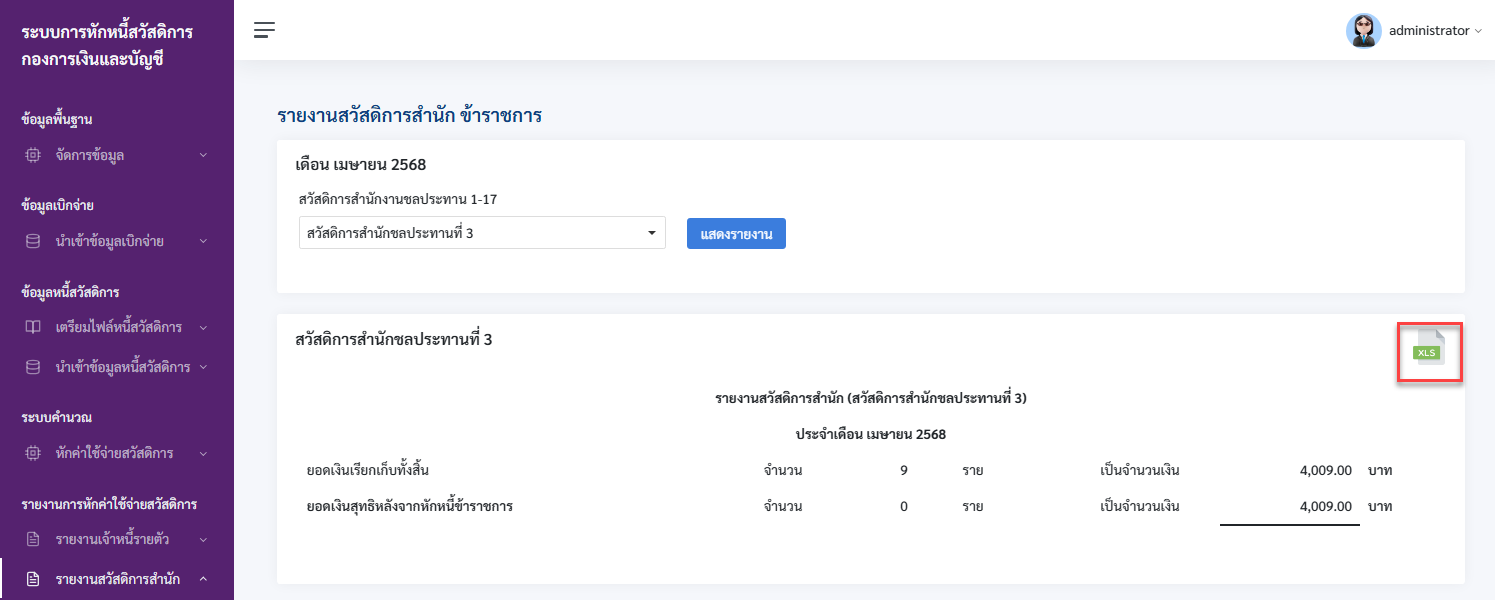This screenshot has width=1495, height=600.
Task: Expand เตรียมไฟล์หนี้สวัสดิการ menu chevron
Action: tap(203, 327)
